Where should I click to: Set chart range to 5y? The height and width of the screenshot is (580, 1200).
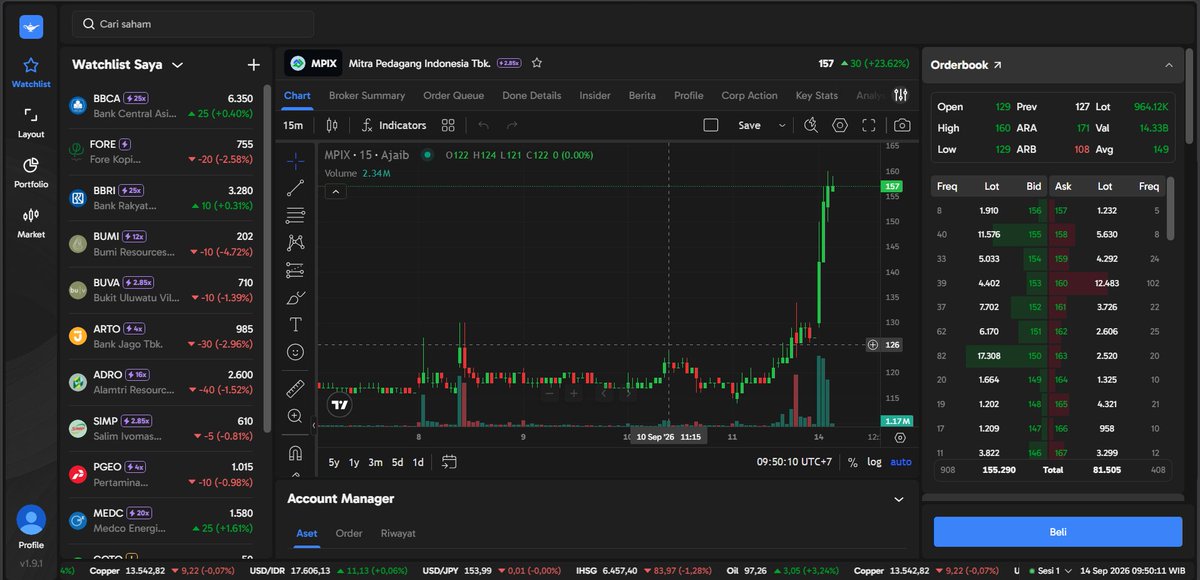pyautogui.click(x=334, y=462)
